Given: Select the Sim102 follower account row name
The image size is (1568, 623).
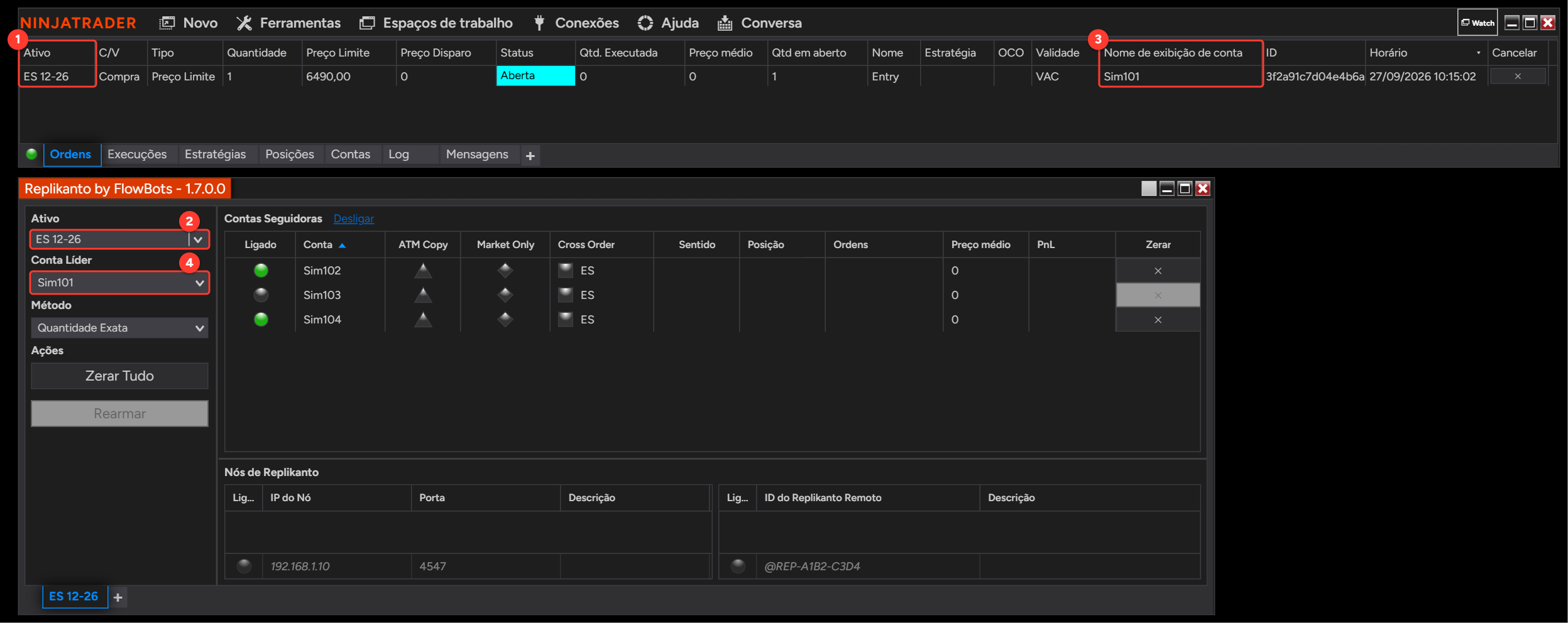Looking at the screenshot, I should pos(322,271).
